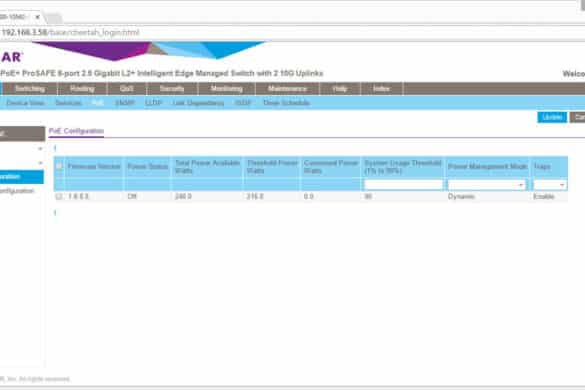Click the 216.0 threshold power value
This screenshot has height=390, width=585.
tap(255, 196)
